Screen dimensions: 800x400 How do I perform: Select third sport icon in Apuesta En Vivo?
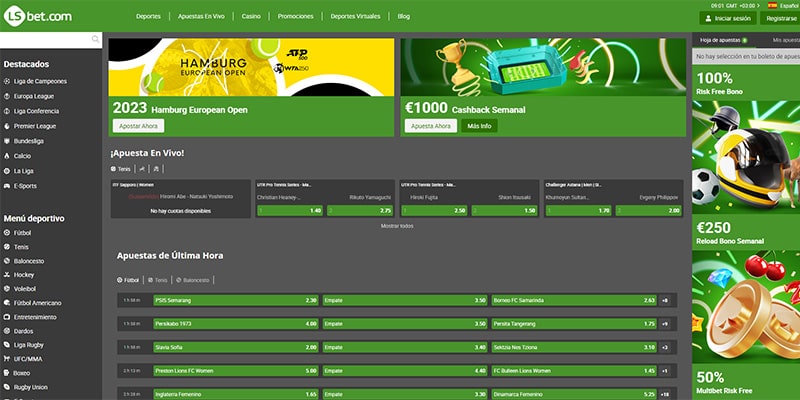coord(156,168)
